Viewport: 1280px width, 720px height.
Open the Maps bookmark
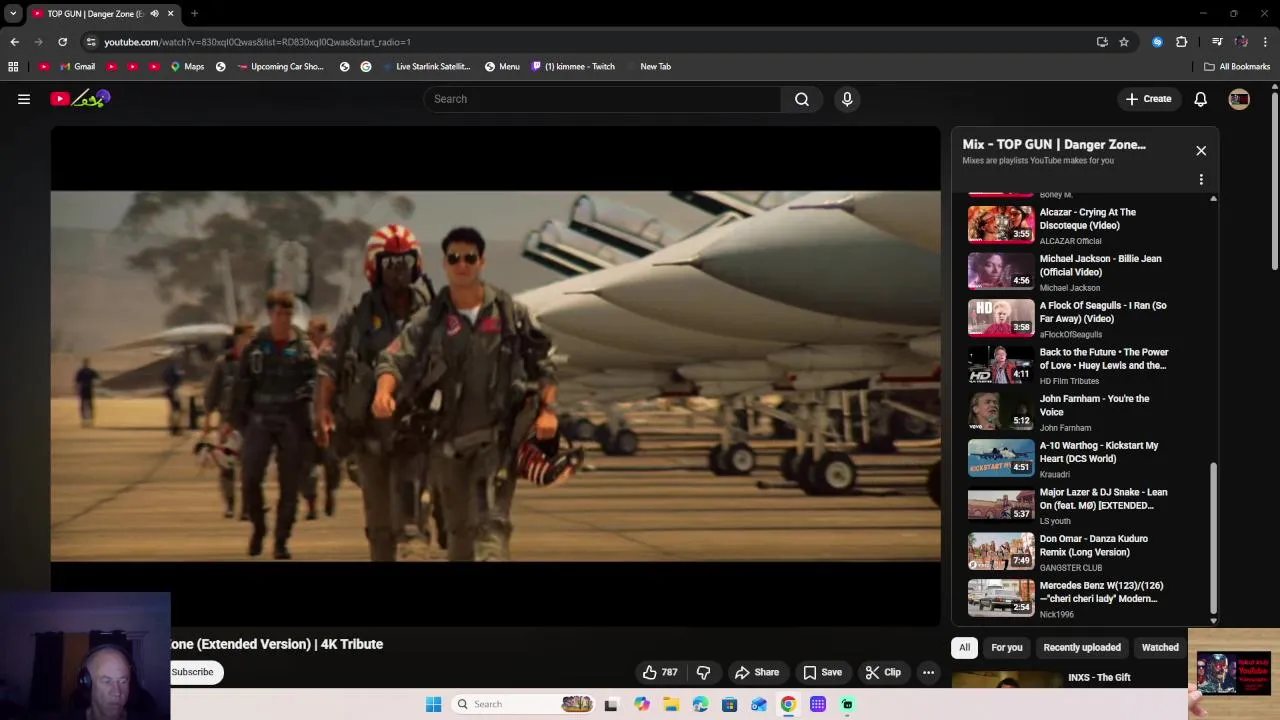187,66
